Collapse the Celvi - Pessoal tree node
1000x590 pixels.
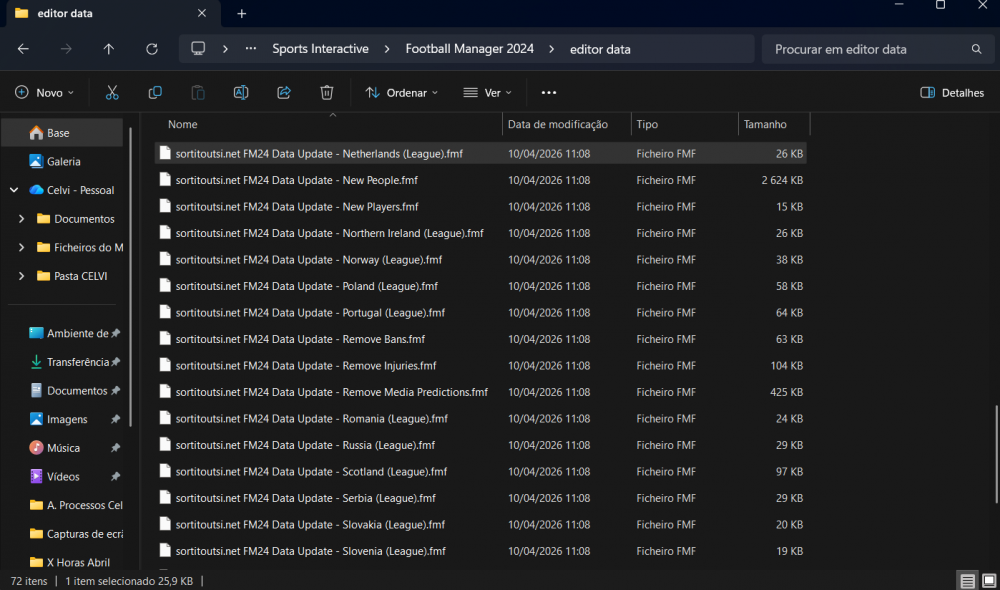[14, 190]
